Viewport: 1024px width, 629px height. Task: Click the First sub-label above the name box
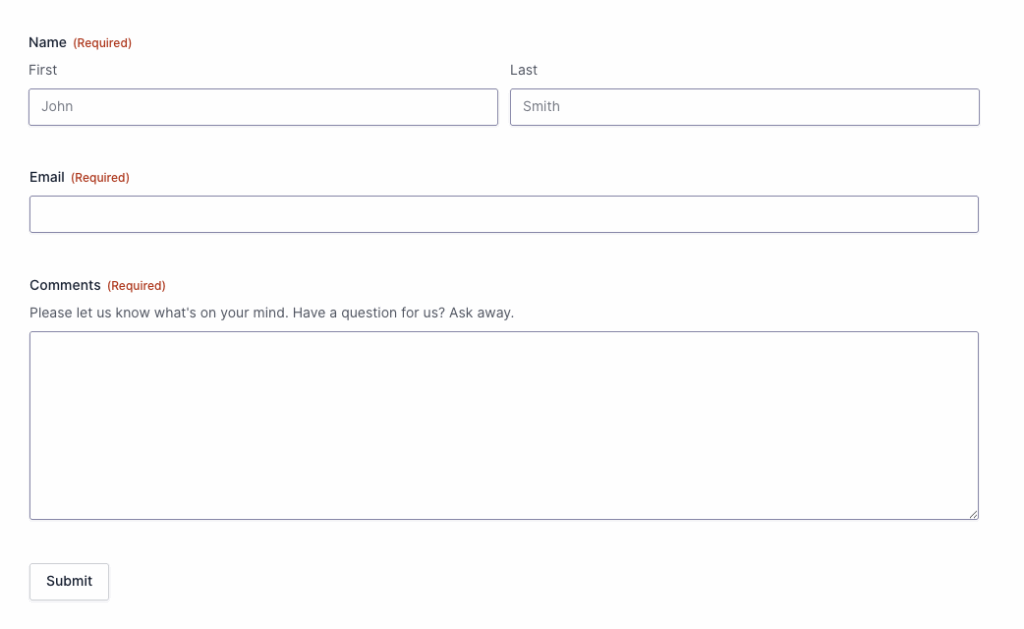coord(42,70)
